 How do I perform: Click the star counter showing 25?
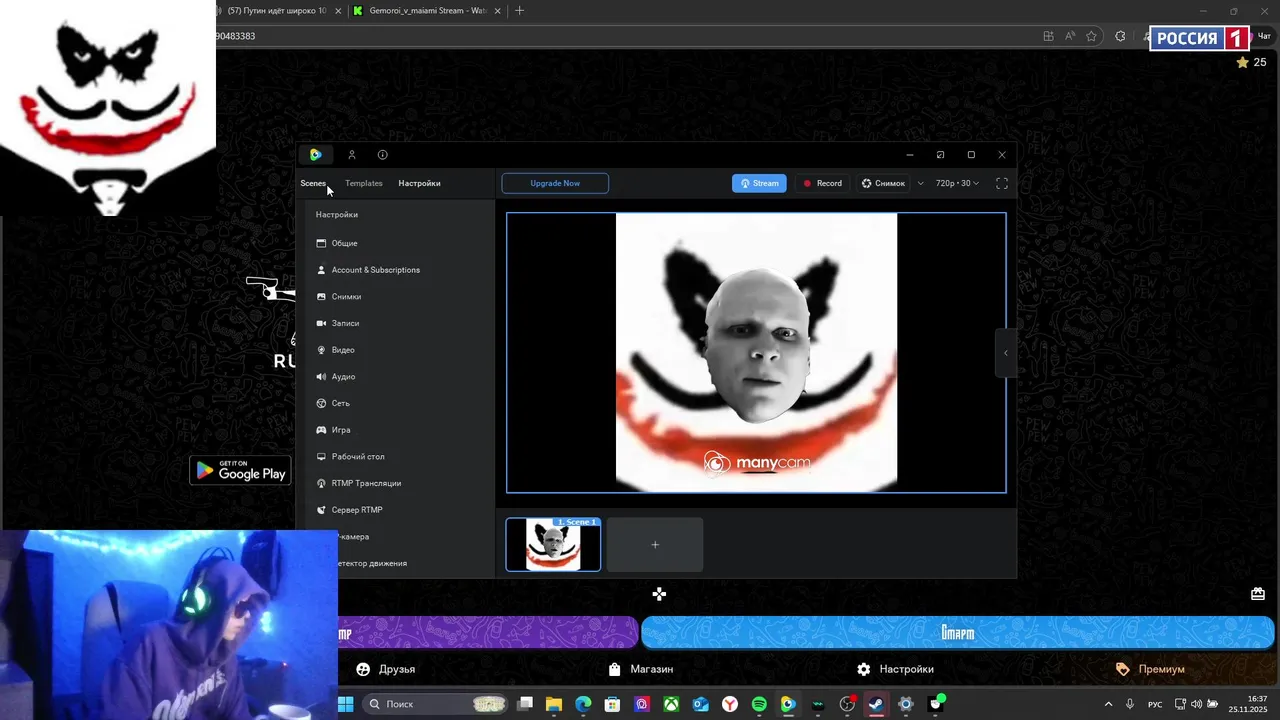1251,62
